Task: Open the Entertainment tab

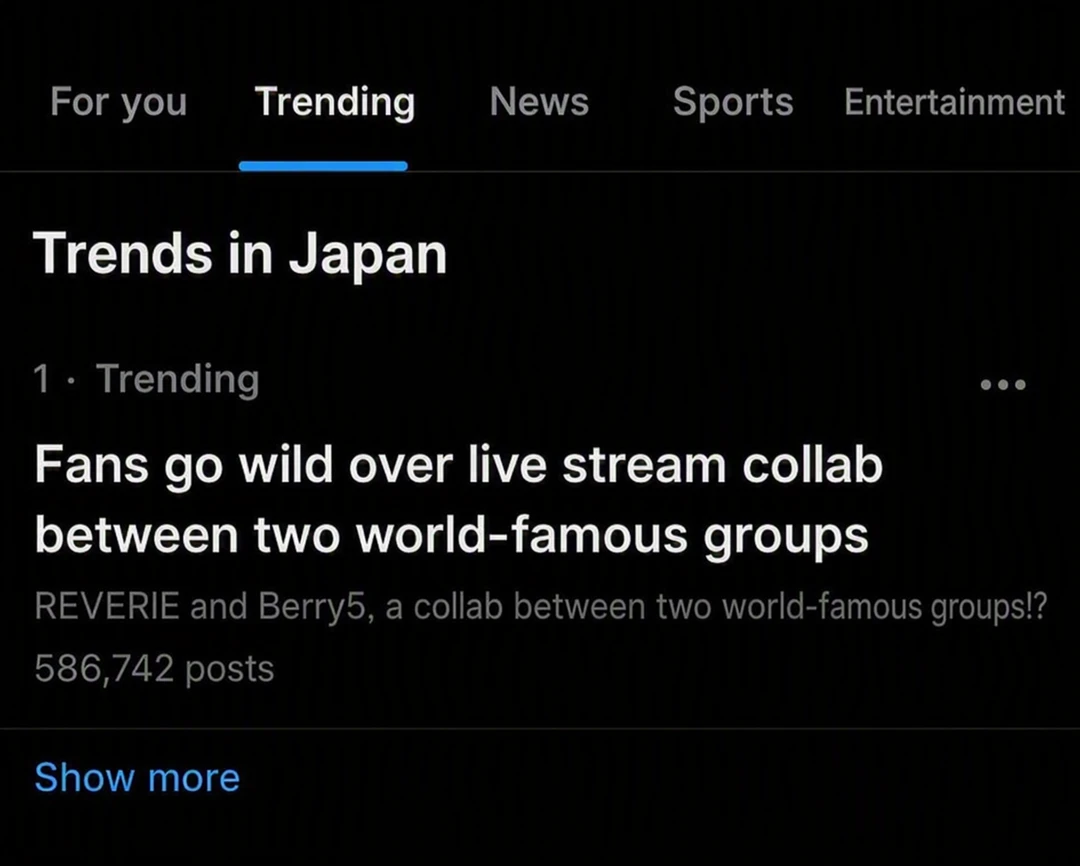Action: (955, 102)
